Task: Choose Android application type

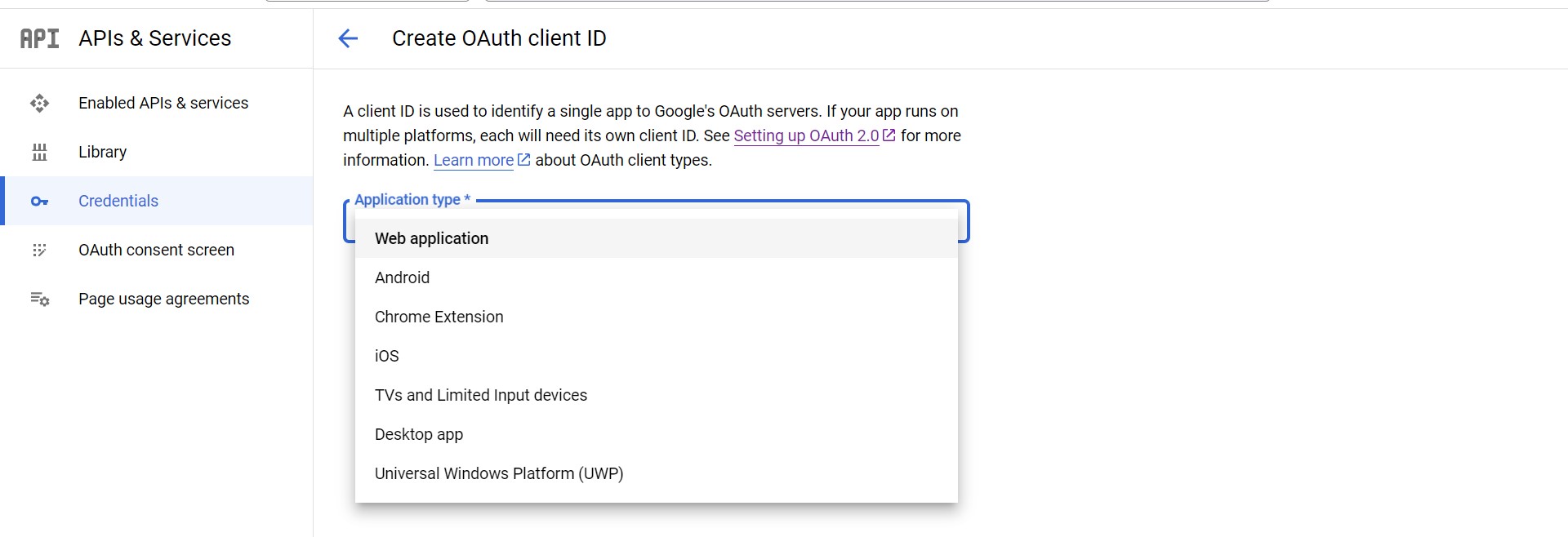Action: 657,277
